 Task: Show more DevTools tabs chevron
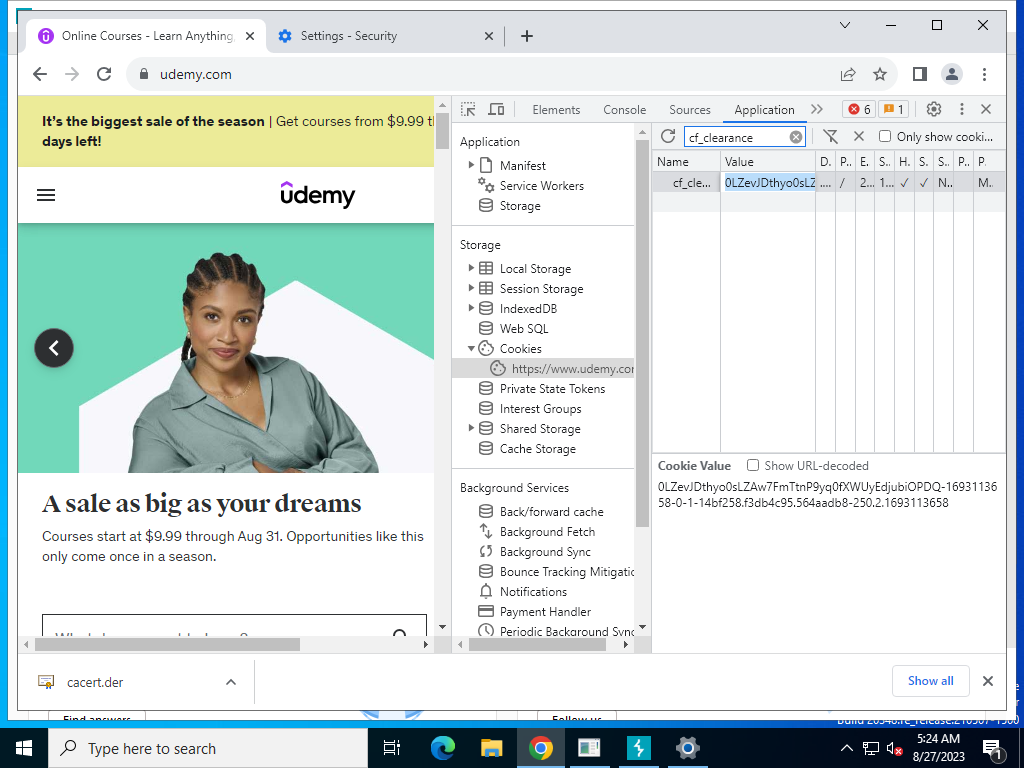pyautogui.click(x=817, y=109)
